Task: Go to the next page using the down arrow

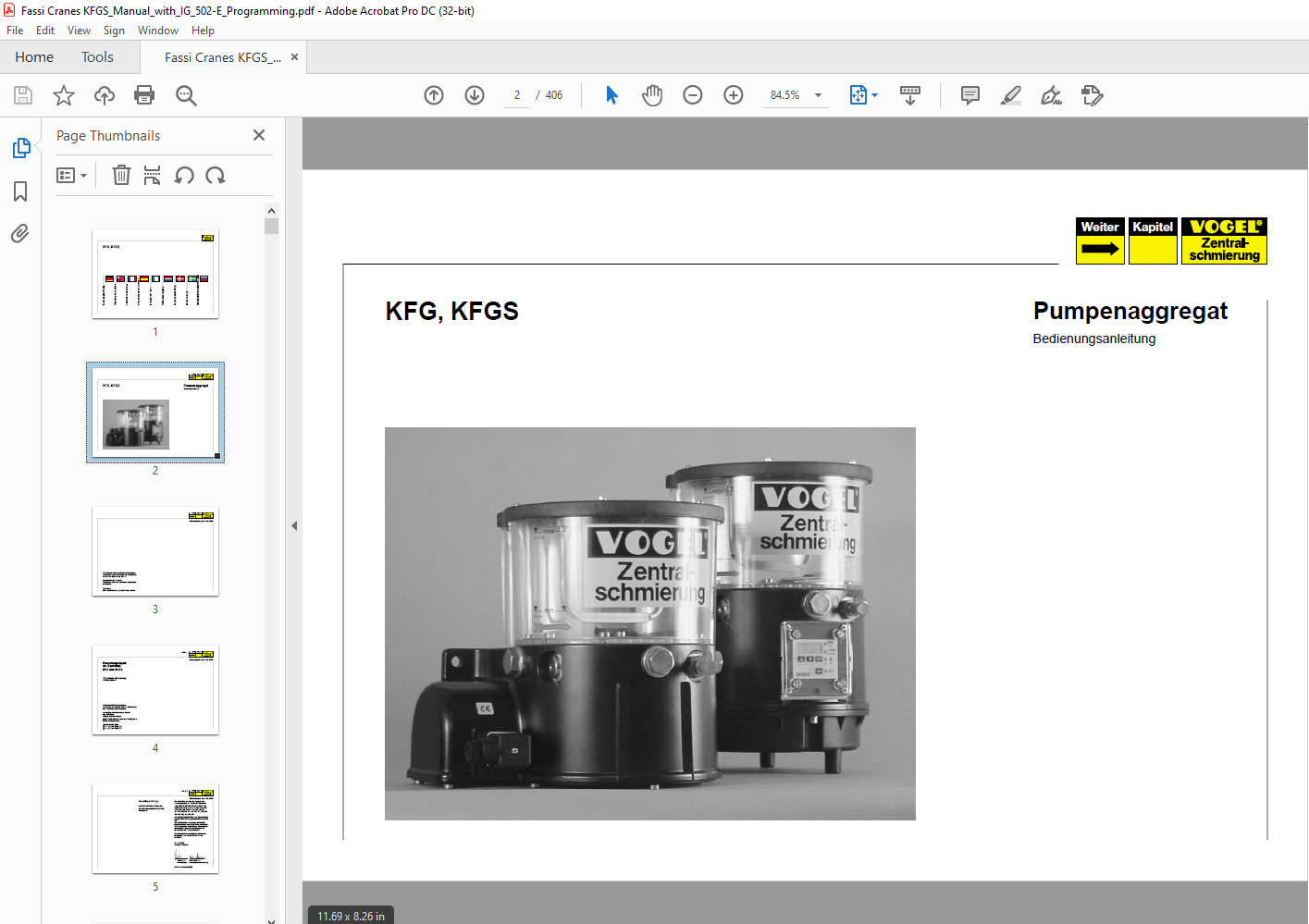Action: (x=475, y=95)
